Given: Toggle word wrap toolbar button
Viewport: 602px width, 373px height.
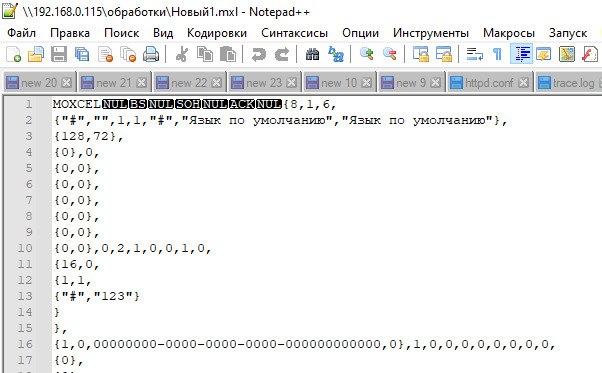Looking at the screenshot, I should click(x=475, y=54).
